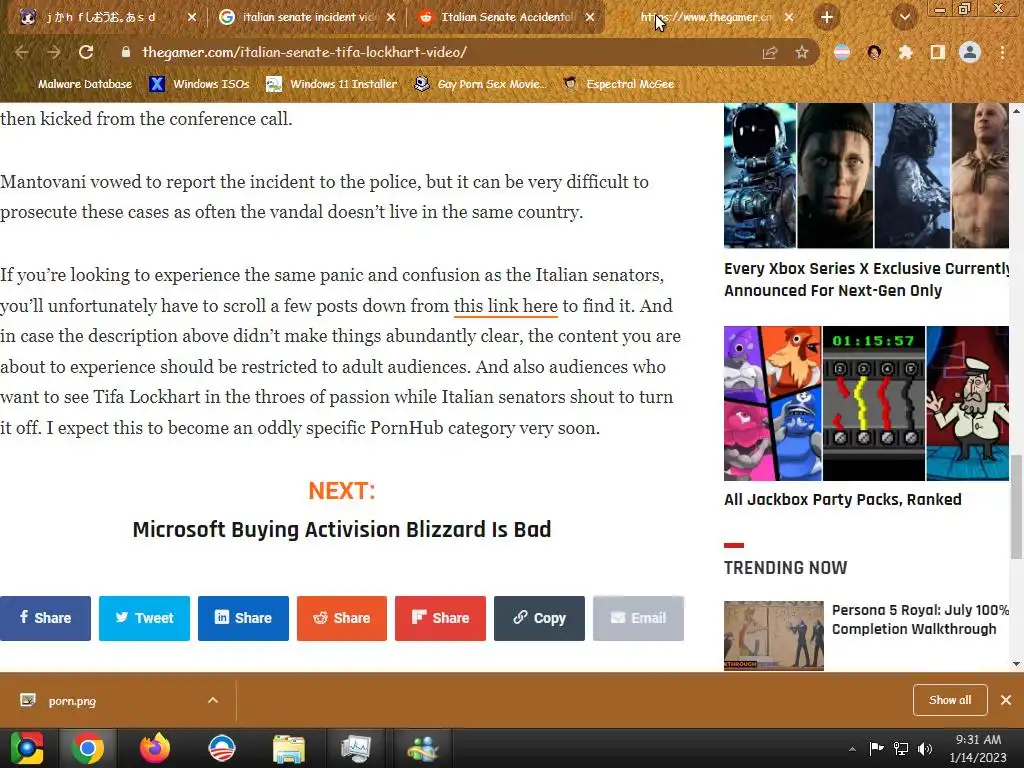Click scrollbar down arrow
This screenshot has height=768, width=1024.
tap(1017, 664)
